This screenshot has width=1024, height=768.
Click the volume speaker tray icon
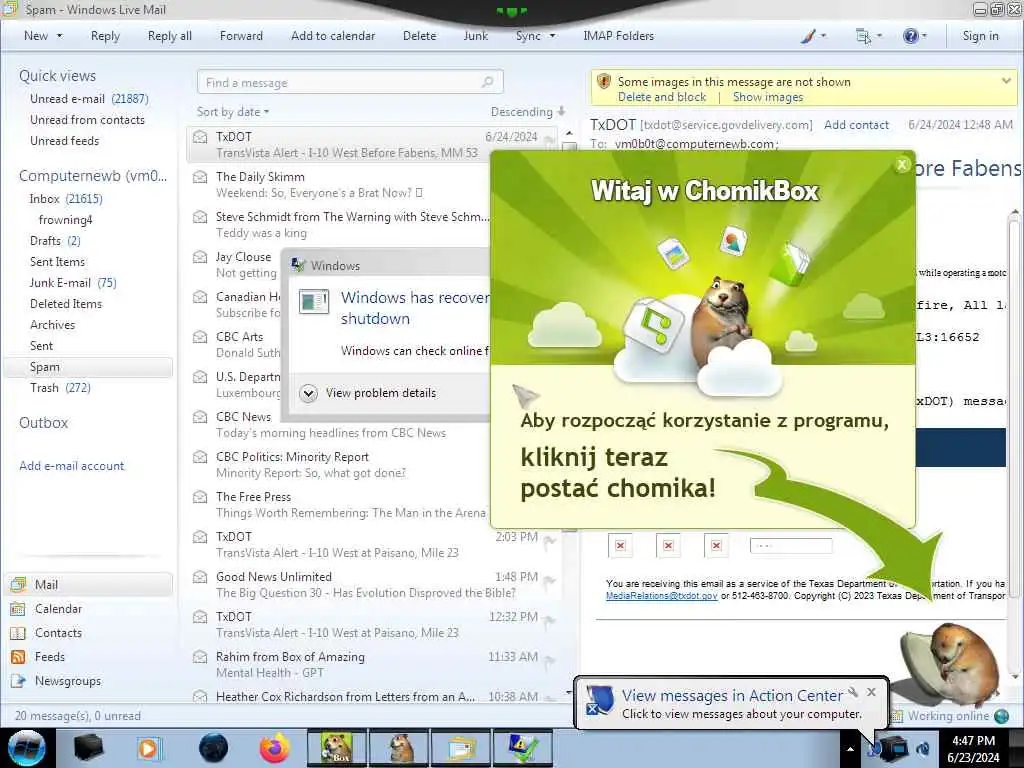click(923, 749)
